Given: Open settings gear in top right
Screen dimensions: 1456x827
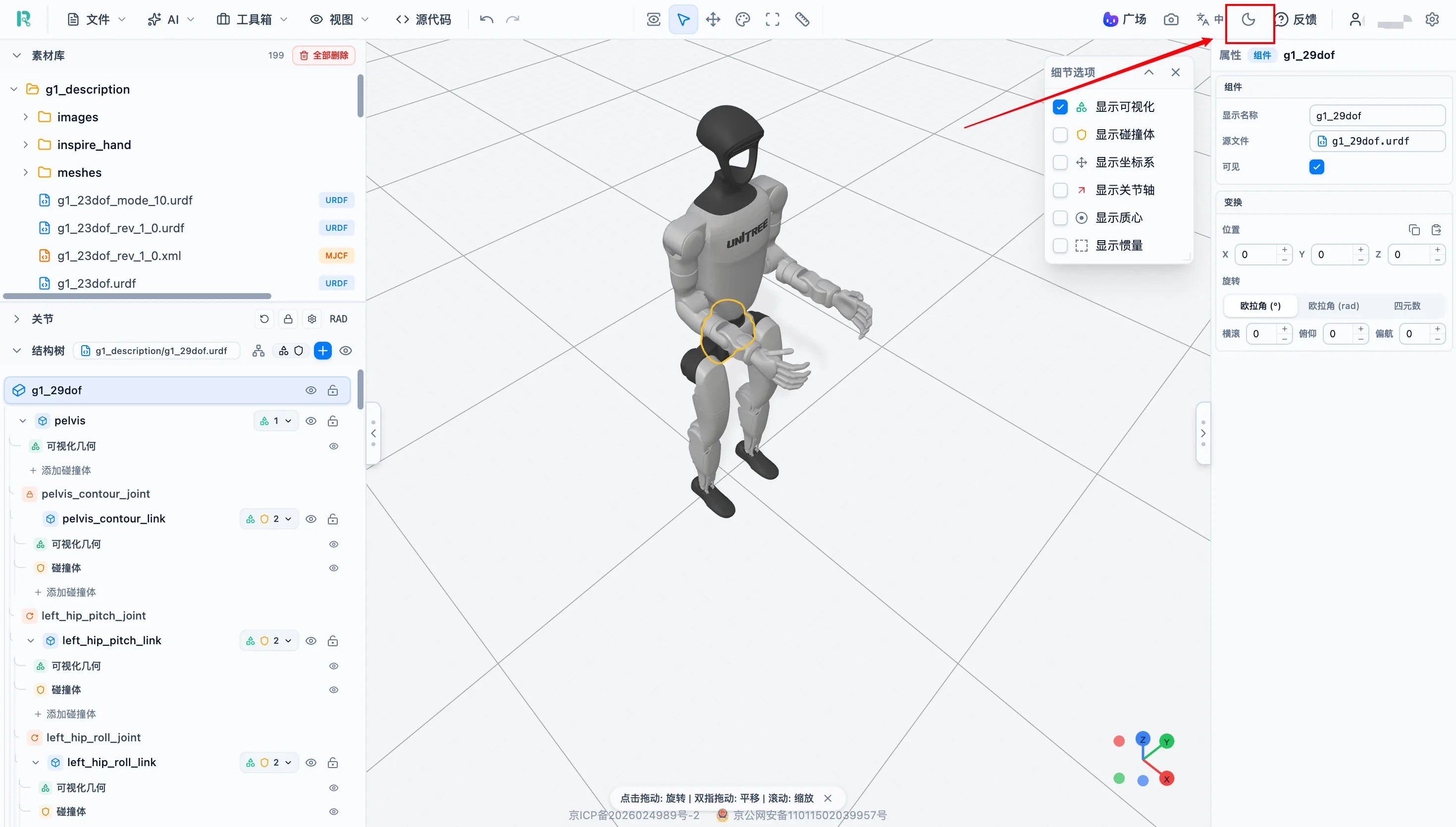Looking at the screenshot, I should (1432, 19).
